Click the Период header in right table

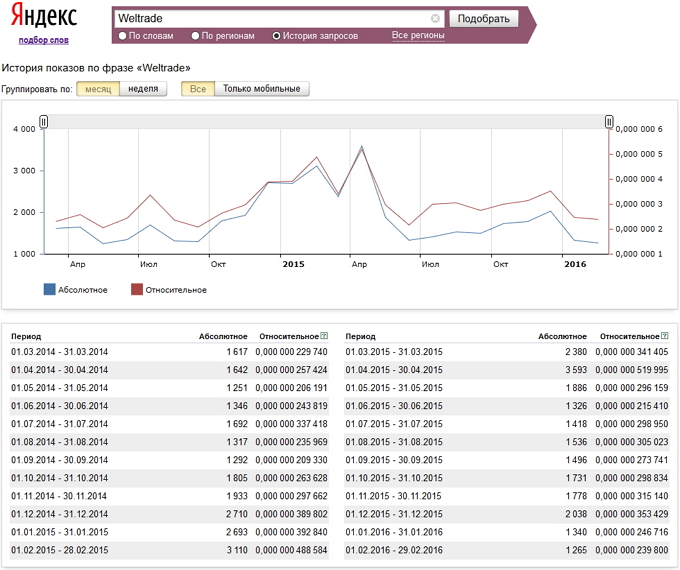tap(360, 336)
